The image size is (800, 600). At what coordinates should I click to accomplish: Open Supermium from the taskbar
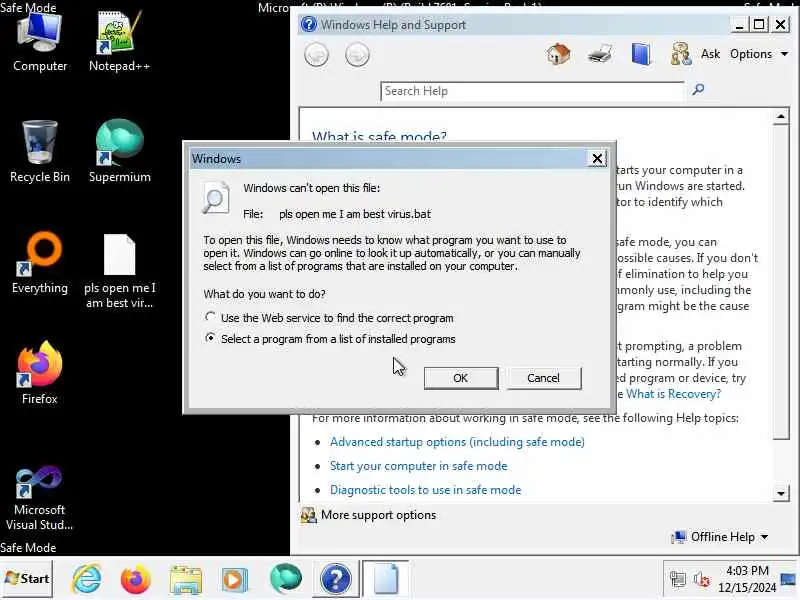pyautogui.click(x=286, y=579)
